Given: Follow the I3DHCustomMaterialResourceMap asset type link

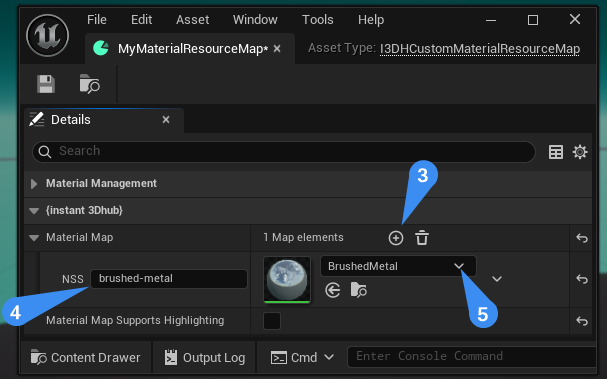Looking at the screenshot, I should tap(480, 49).
